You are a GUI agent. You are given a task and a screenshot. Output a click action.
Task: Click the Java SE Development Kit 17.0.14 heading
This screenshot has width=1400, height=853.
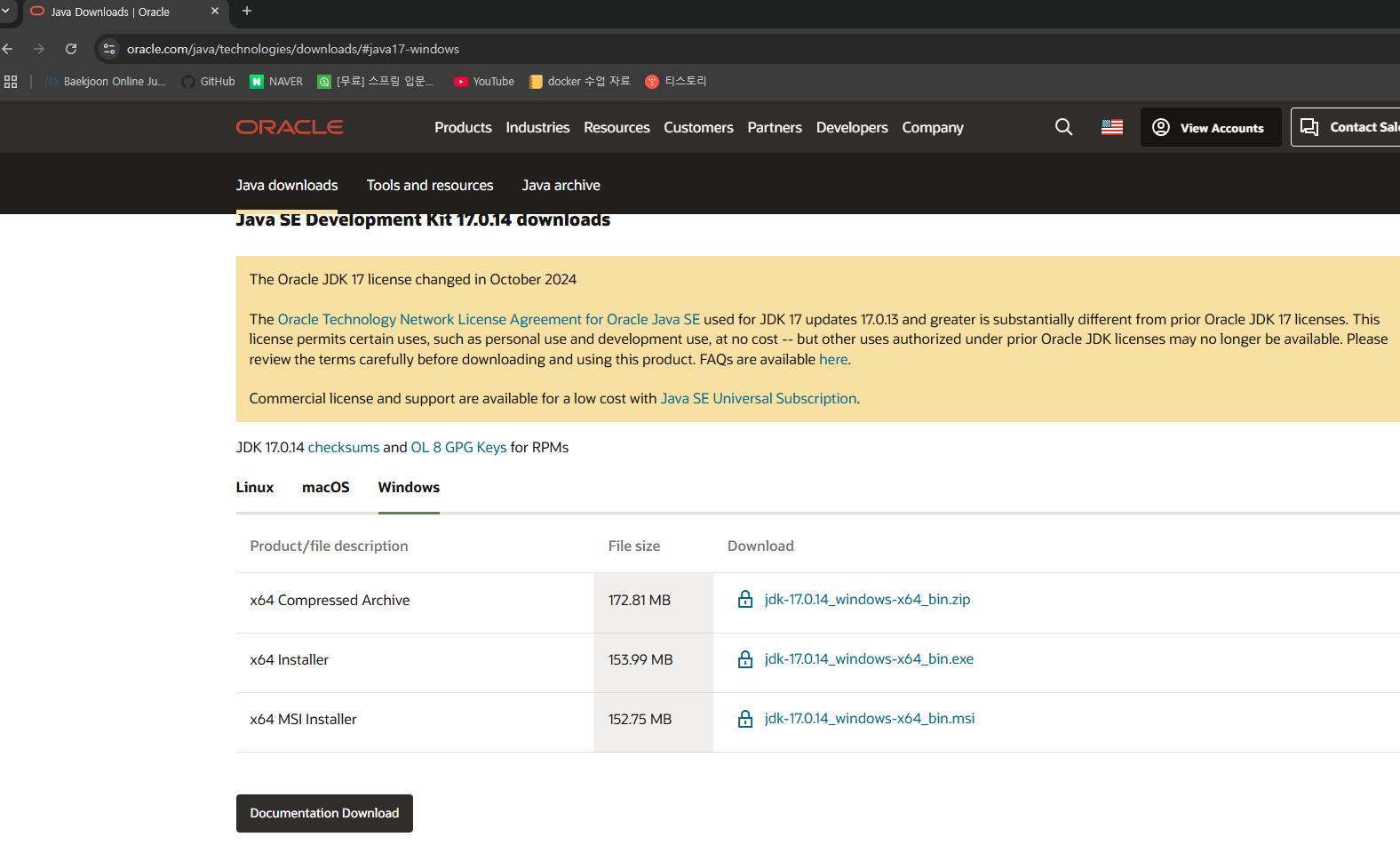pyautogui.click(x=423, y=220)
